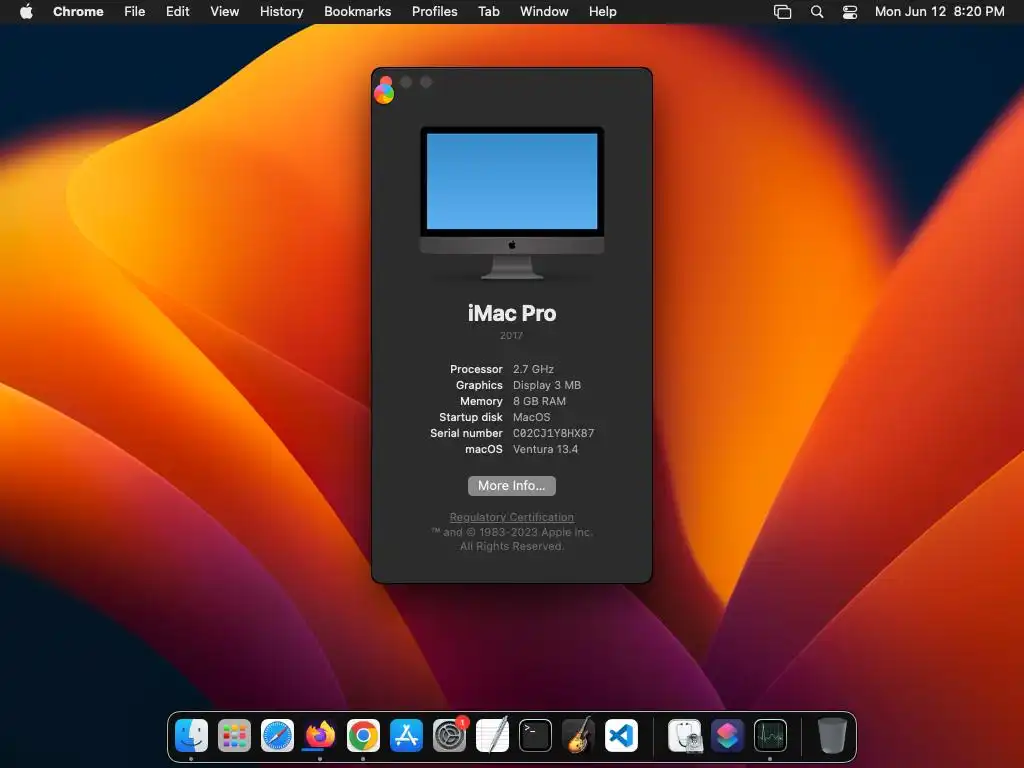Open Disk Utility from the Dock

[684, 735]
